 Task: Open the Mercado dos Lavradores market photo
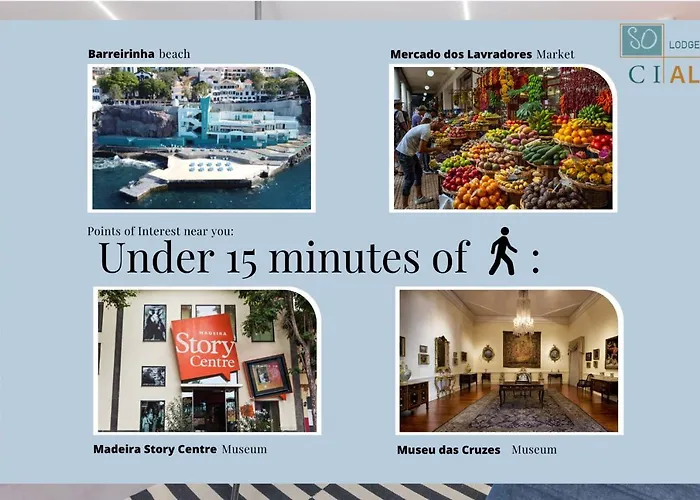[x=502, y=138]
